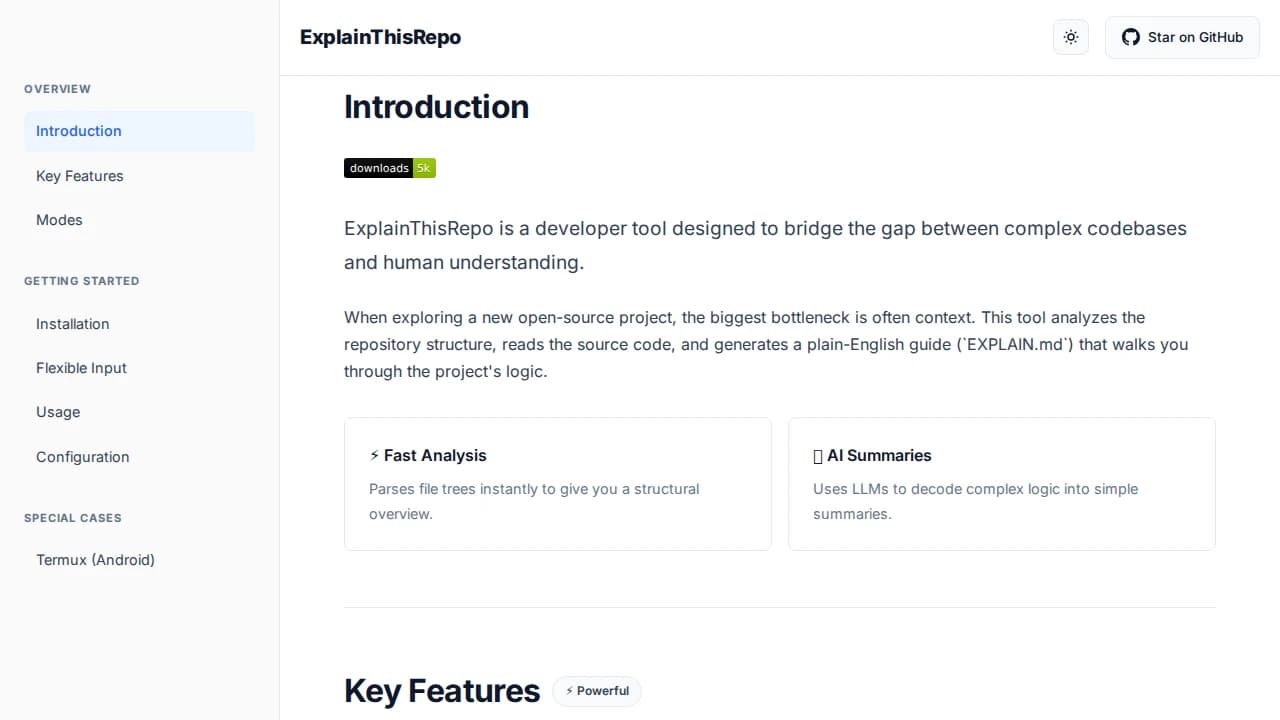Click the OVERVIEW section header

[x=57, y=89]
